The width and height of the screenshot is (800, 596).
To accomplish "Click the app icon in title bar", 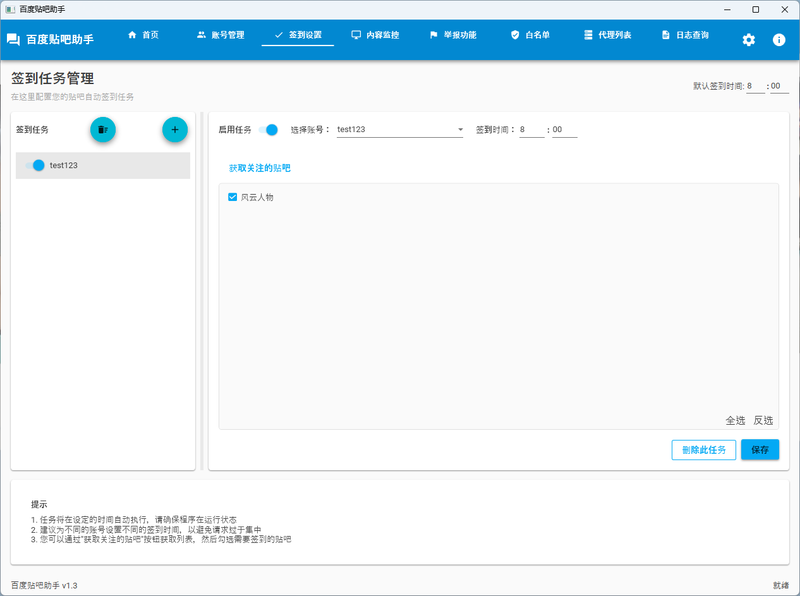I will (10, 9).
